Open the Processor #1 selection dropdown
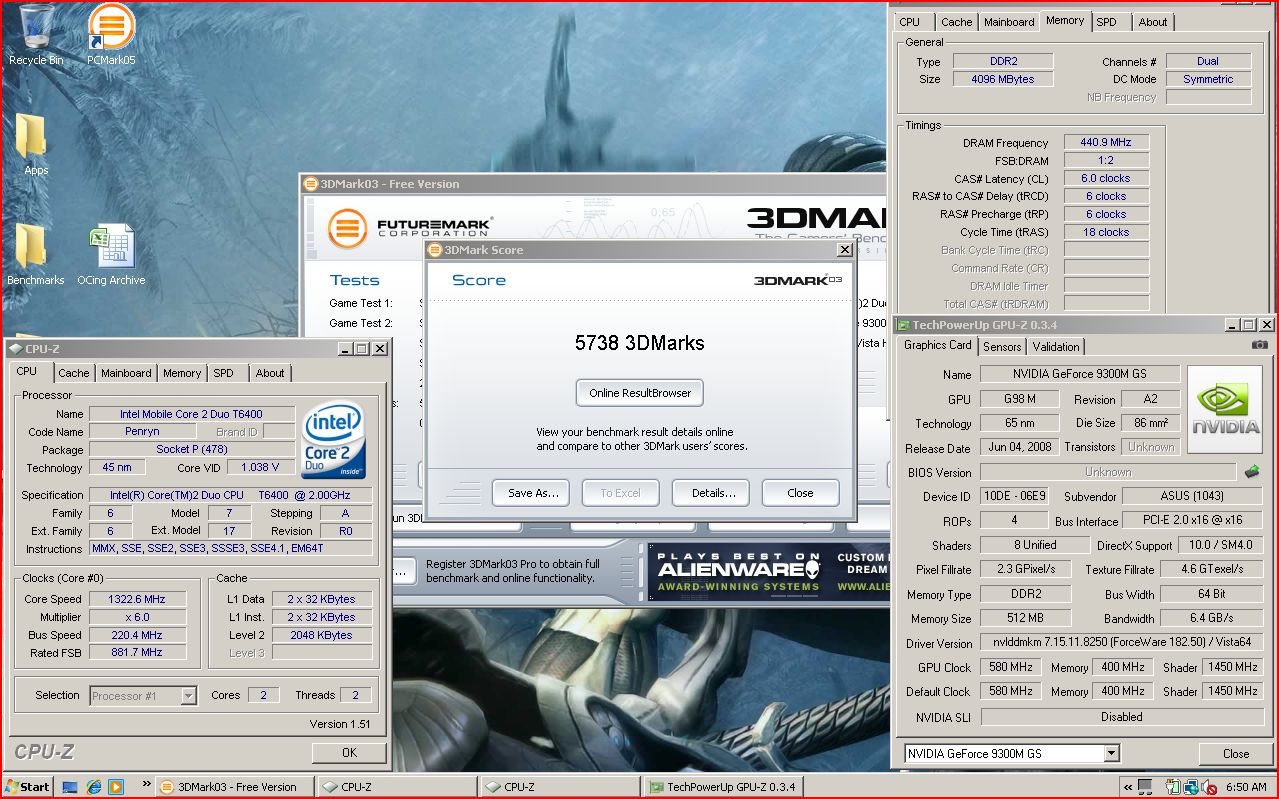Viewport: 1279px width, 799px height. tap(187, 695)
